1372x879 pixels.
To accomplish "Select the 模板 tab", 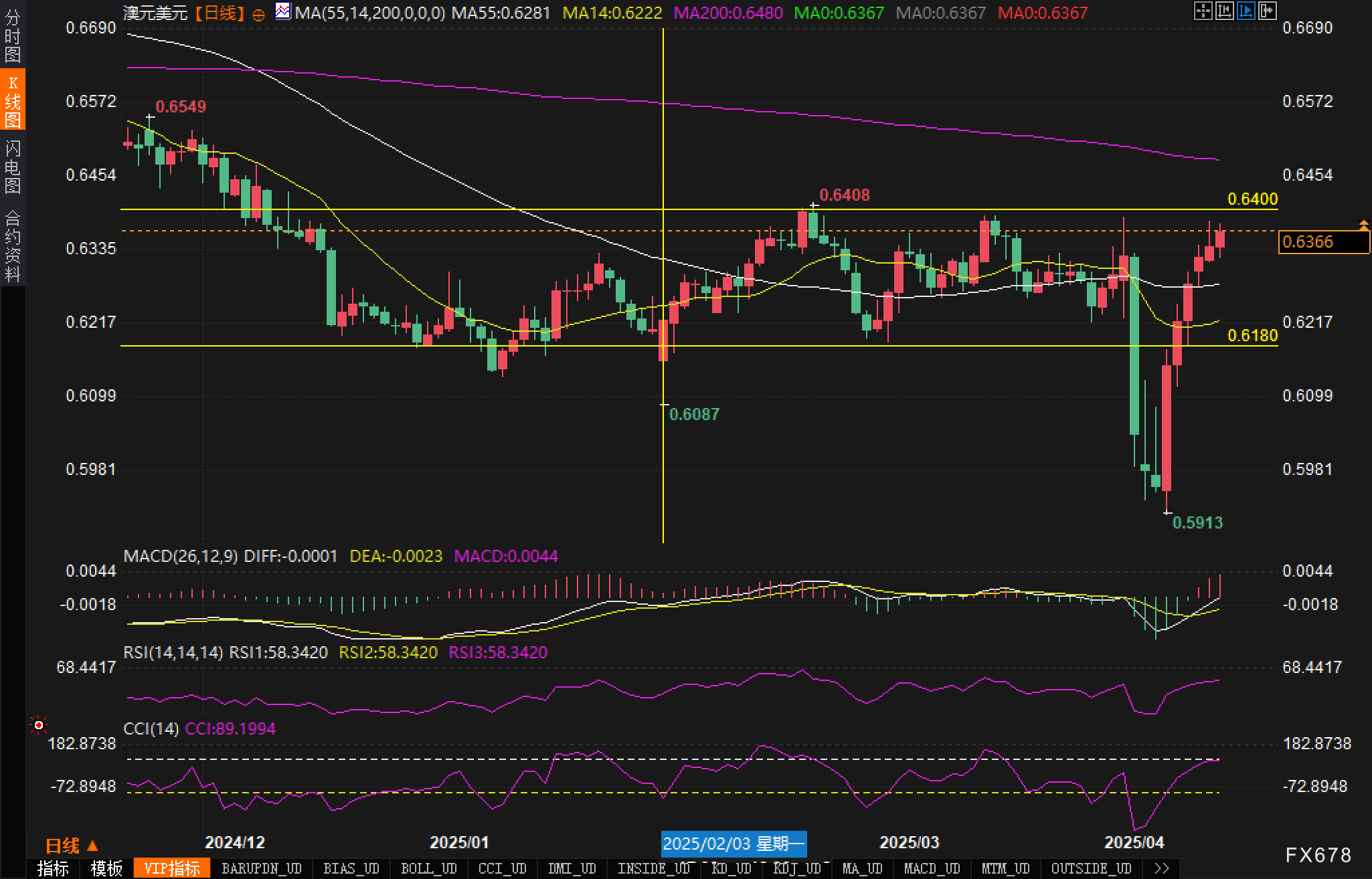I will pyautogui.click(x=106, y=868).
